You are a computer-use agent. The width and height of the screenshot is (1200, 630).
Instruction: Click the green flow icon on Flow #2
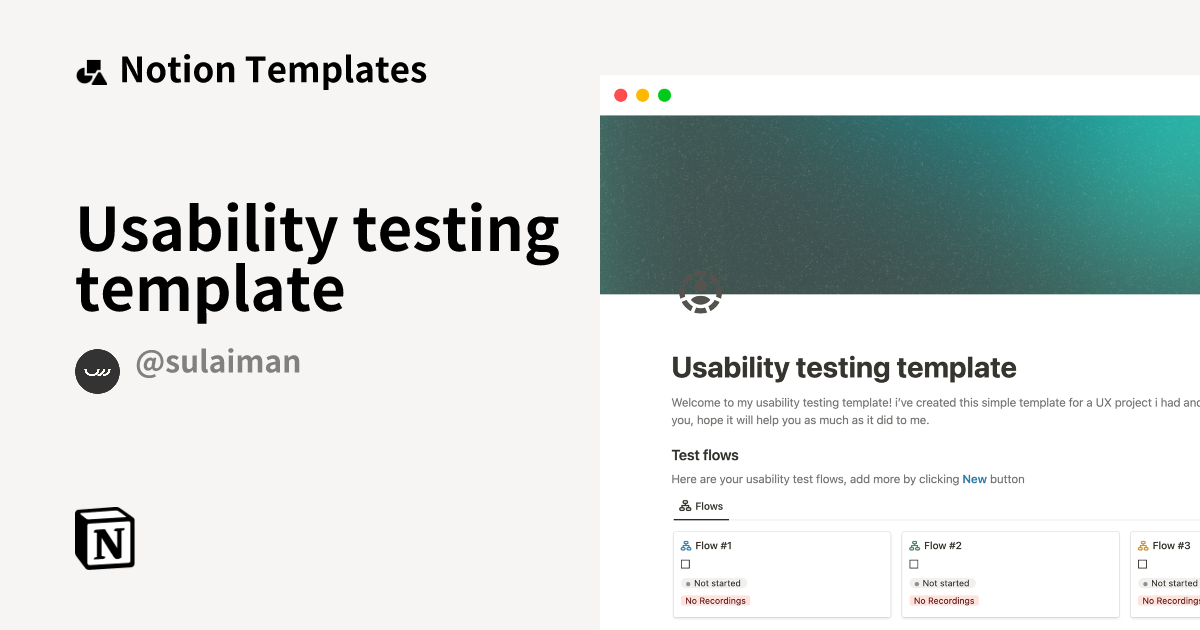click(913, 545)
